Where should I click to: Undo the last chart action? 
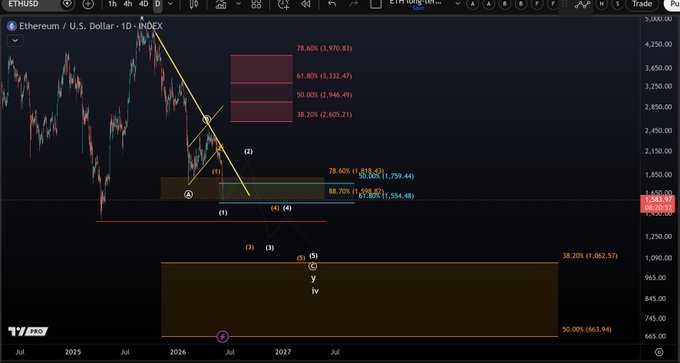(x=332, y=4)
